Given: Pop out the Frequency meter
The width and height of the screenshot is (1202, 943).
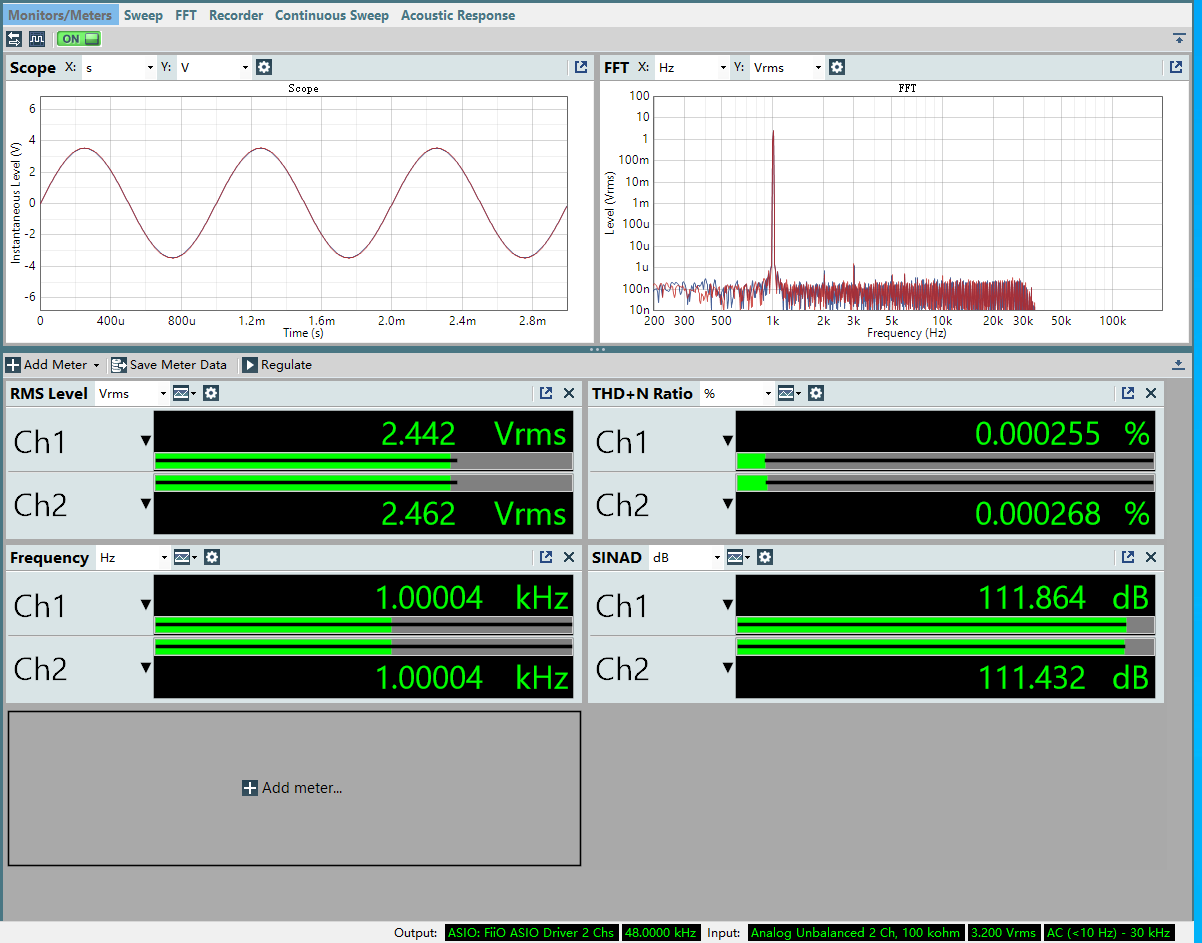Looking at the screenshot, I should (x=546, y=557).
